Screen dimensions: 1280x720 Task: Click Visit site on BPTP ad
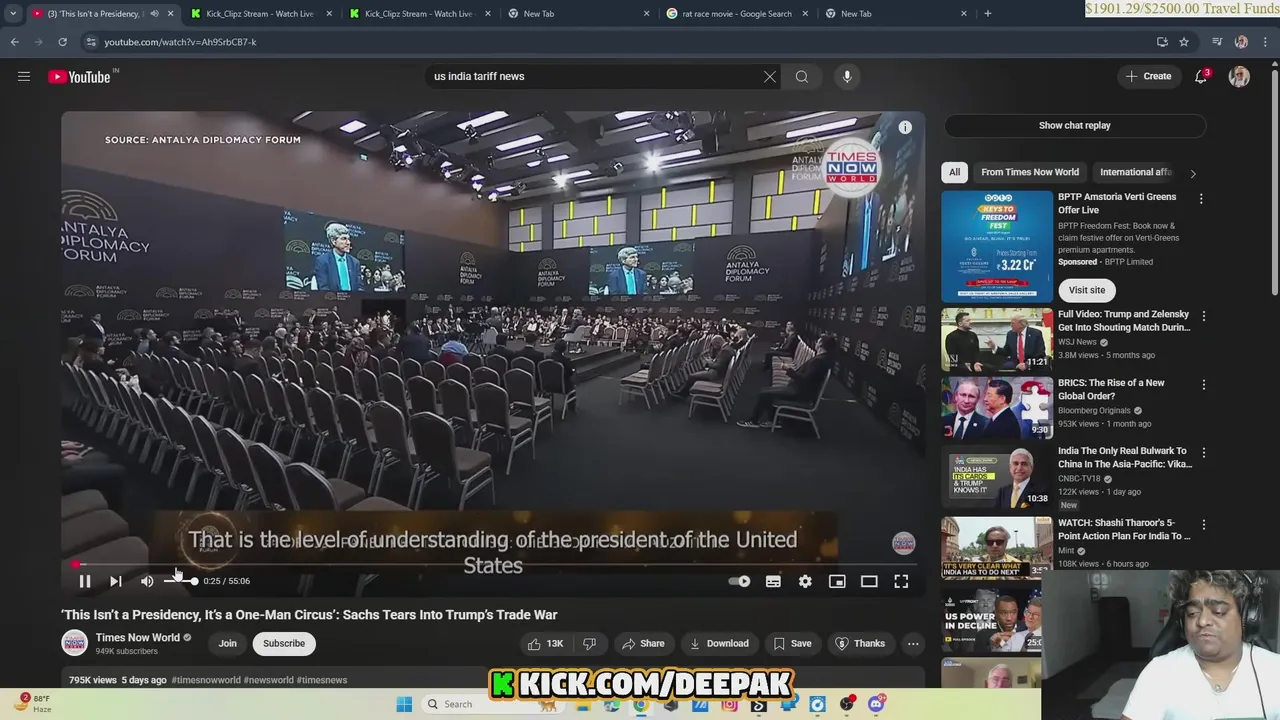point(1087,290)
